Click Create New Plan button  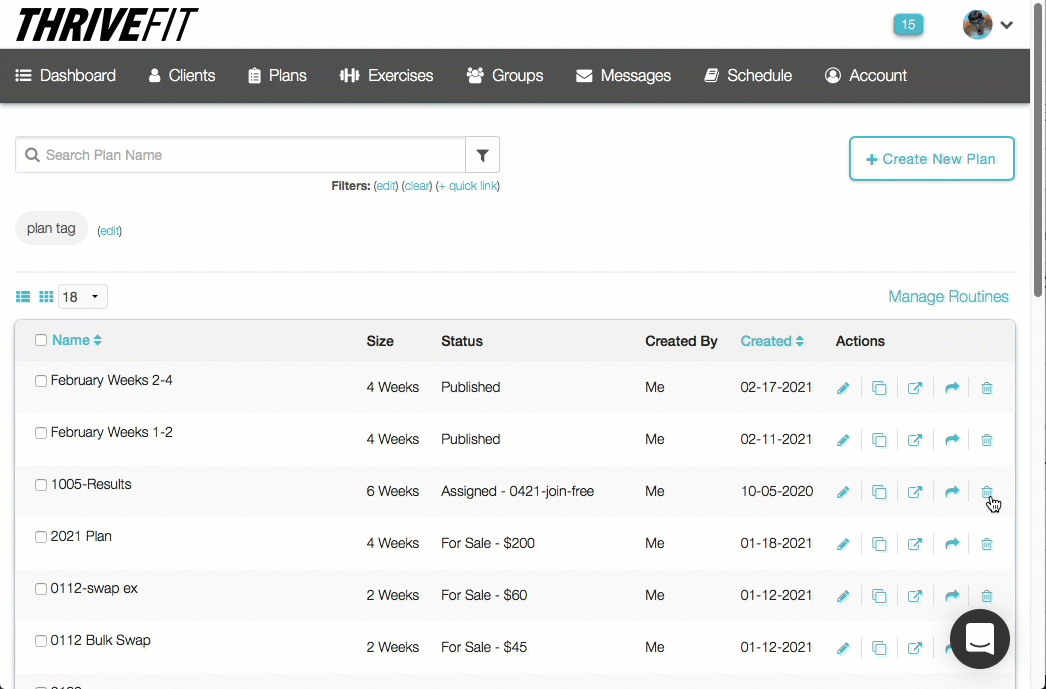931,159
